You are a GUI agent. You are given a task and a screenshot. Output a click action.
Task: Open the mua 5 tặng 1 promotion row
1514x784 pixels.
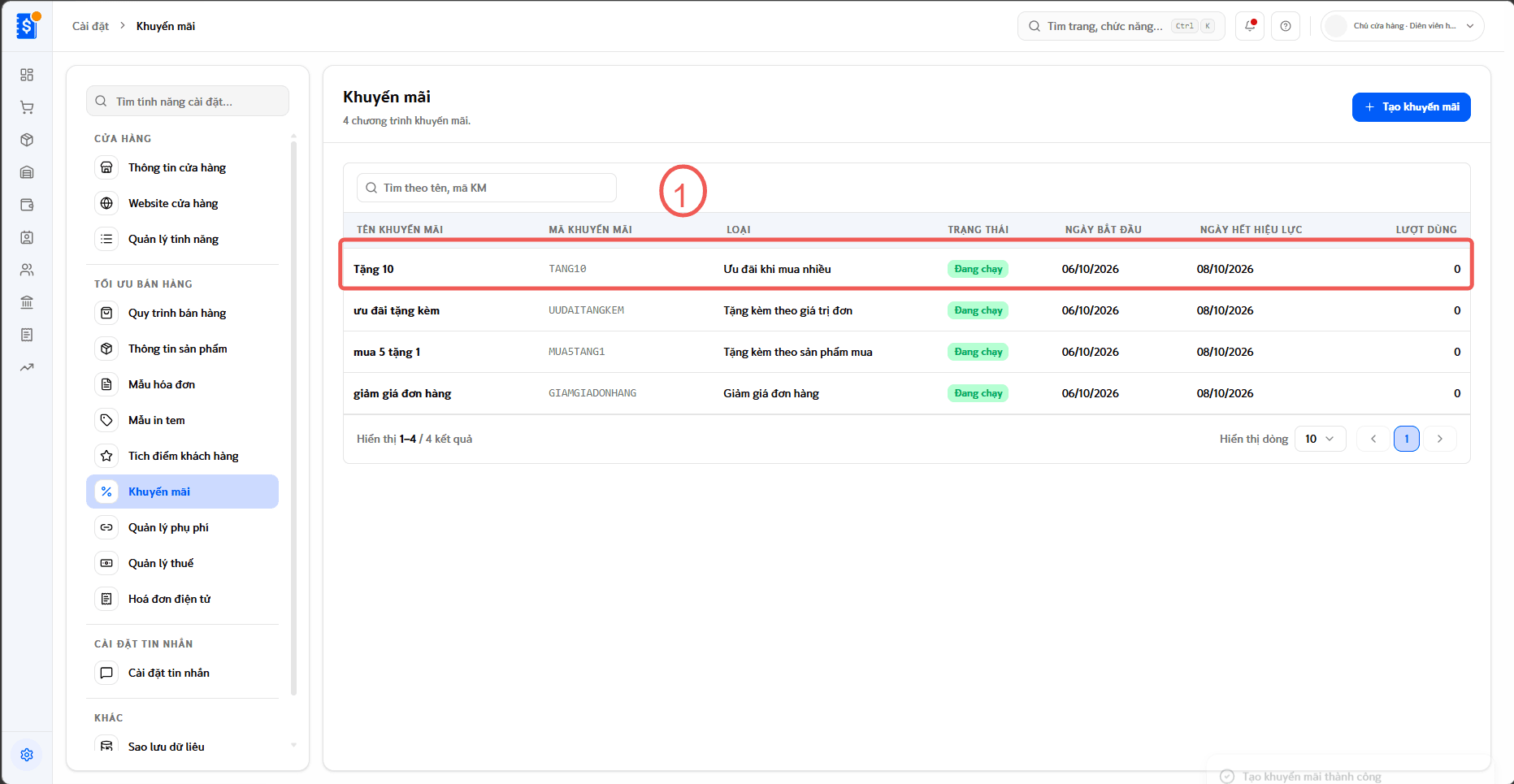[x=906, y=352]
